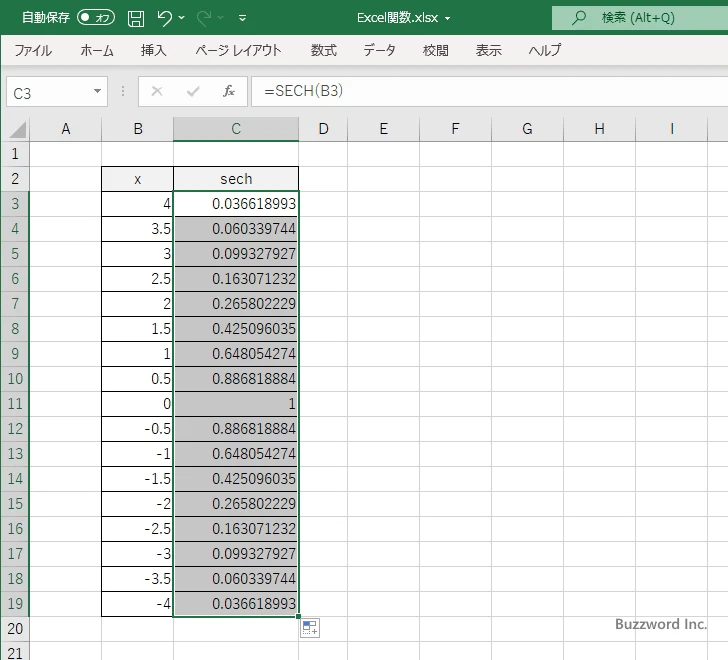
Task: Click the fill handle at C19 corner
Action: [299, 616]
